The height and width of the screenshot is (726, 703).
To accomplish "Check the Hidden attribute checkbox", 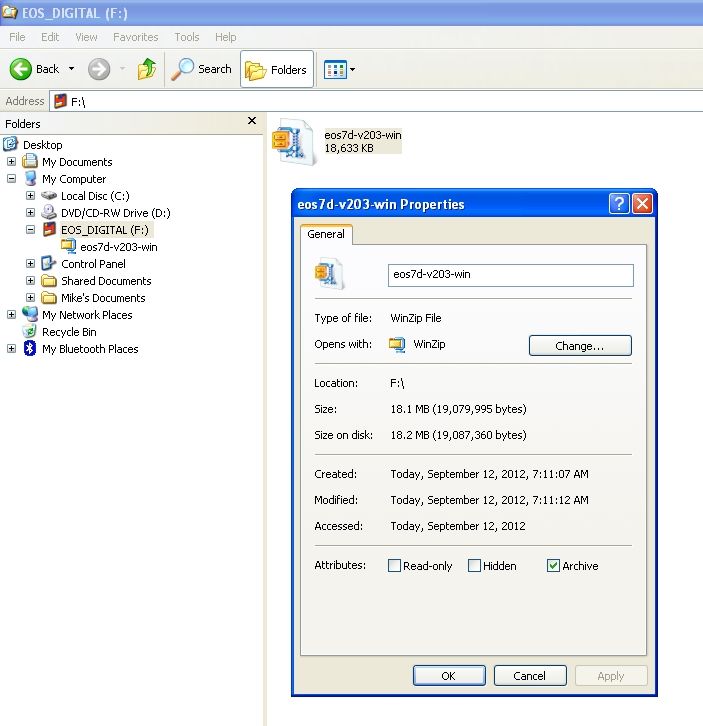I will tap(474, 566).
